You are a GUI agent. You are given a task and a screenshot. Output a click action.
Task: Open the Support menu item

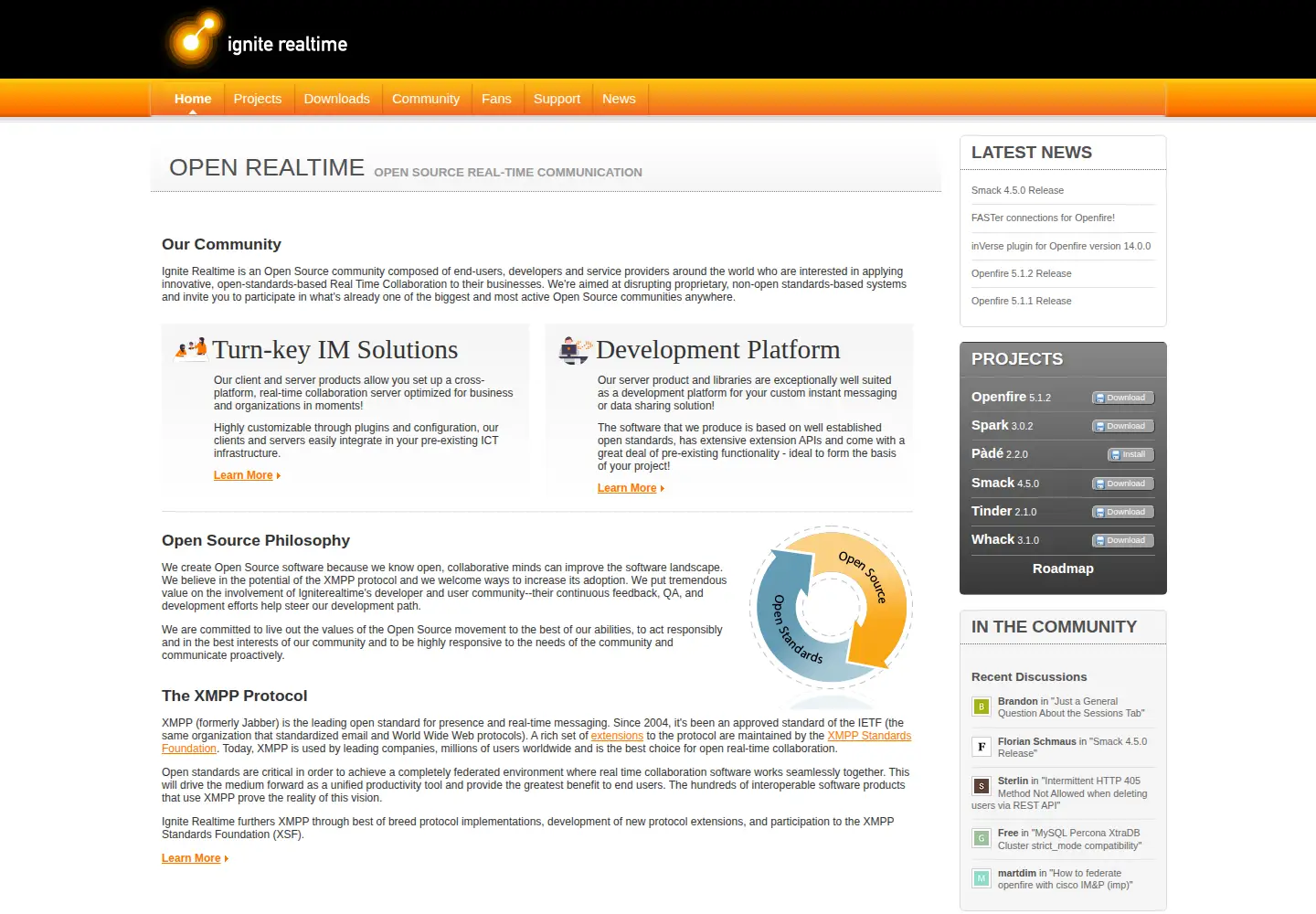tap(557, 99)
